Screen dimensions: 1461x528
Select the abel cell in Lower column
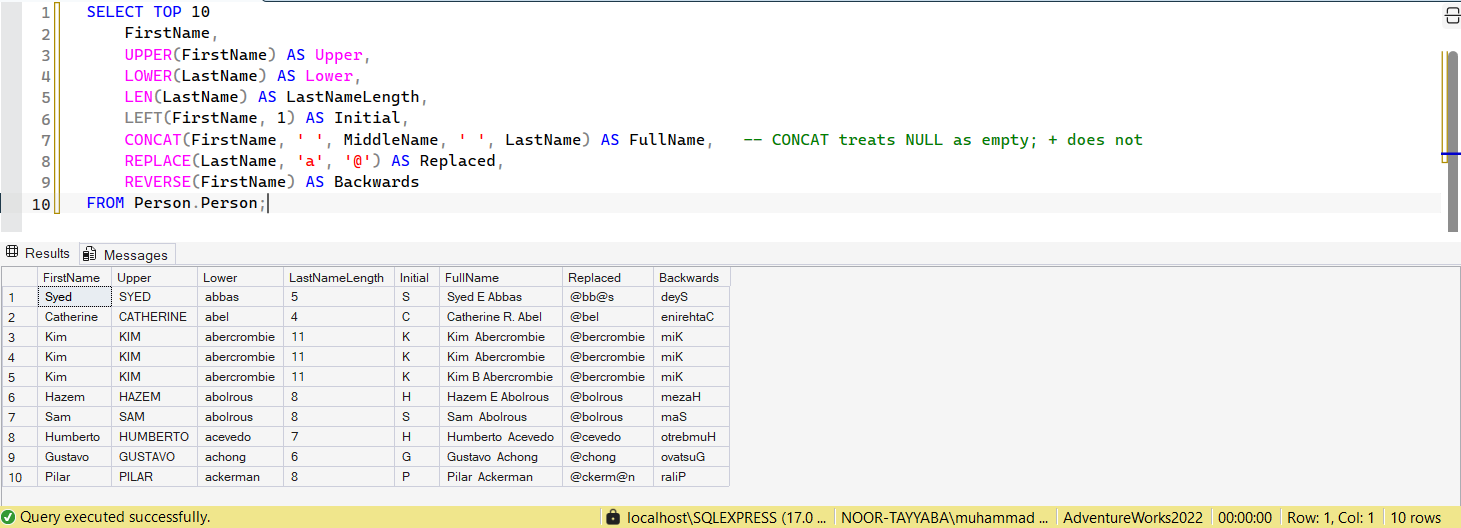[x=240, y=317]
